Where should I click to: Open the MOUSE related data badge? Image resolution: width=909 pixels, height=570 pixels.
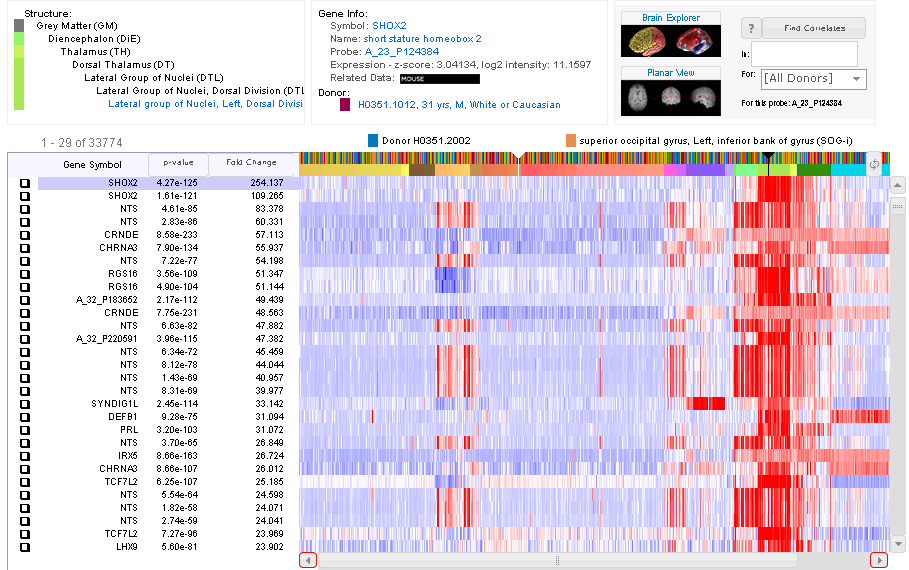(x=439, y=79)
